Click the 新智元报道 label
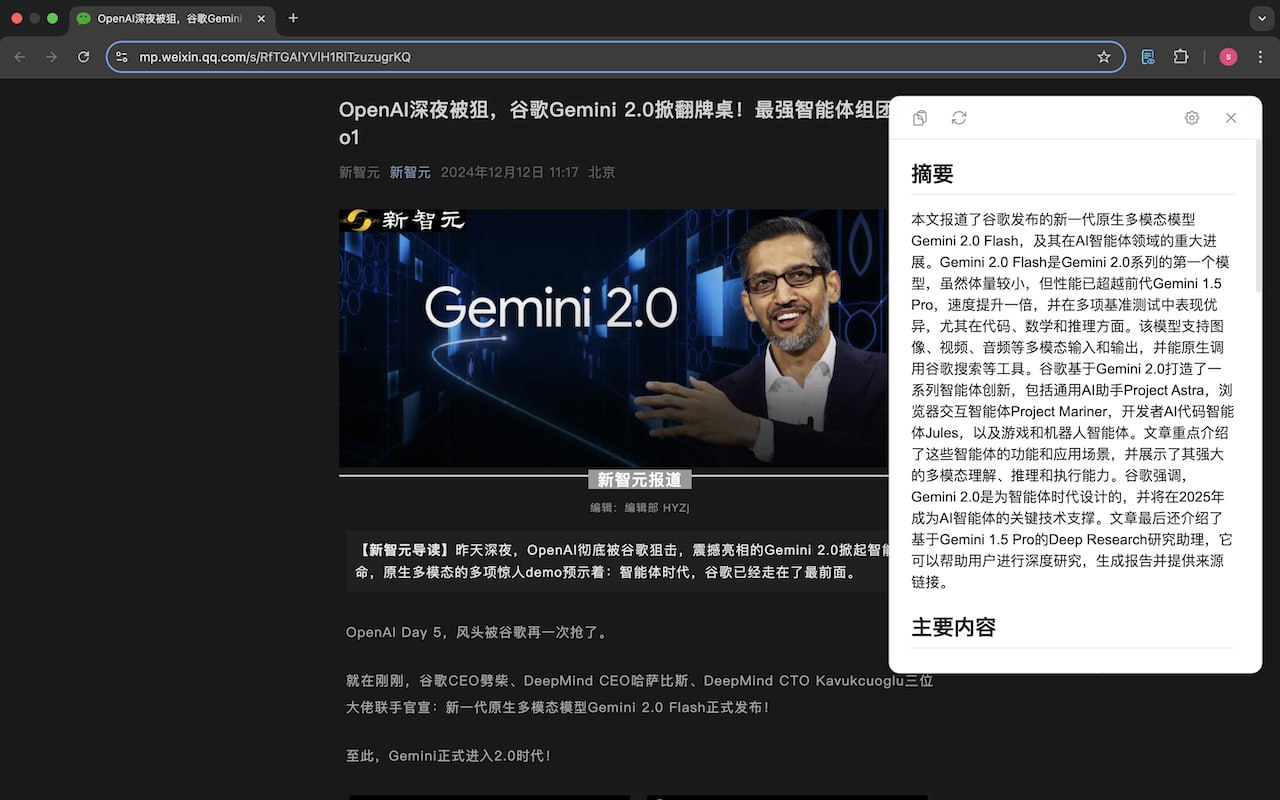The width and height of the screenshot is (1280, 800). pos(640,479)
